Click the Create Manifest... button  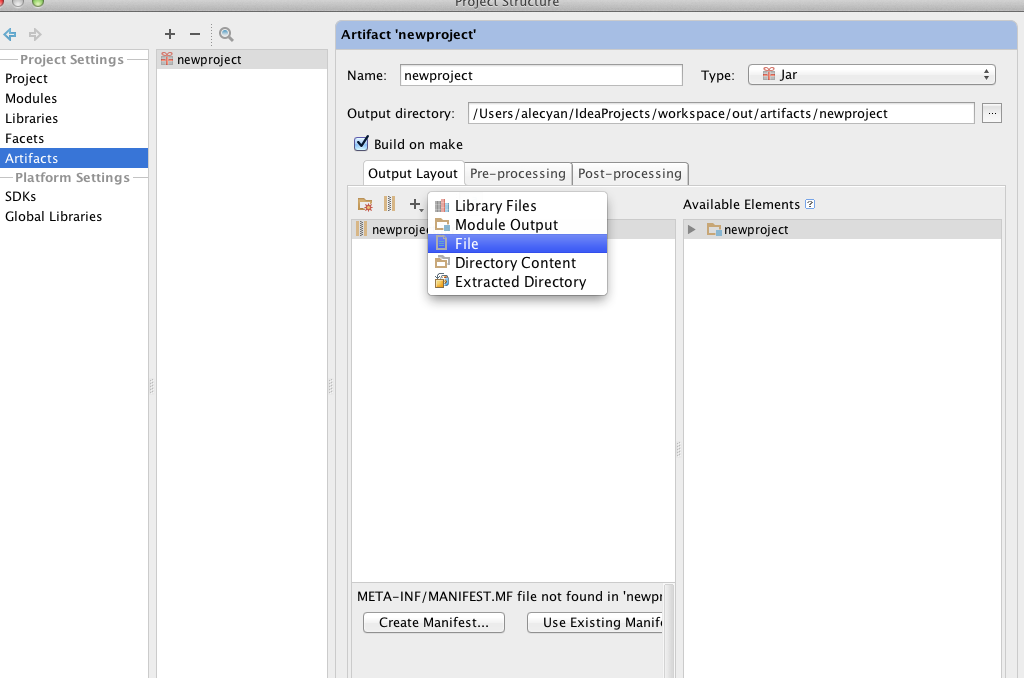tap(434, 622)
